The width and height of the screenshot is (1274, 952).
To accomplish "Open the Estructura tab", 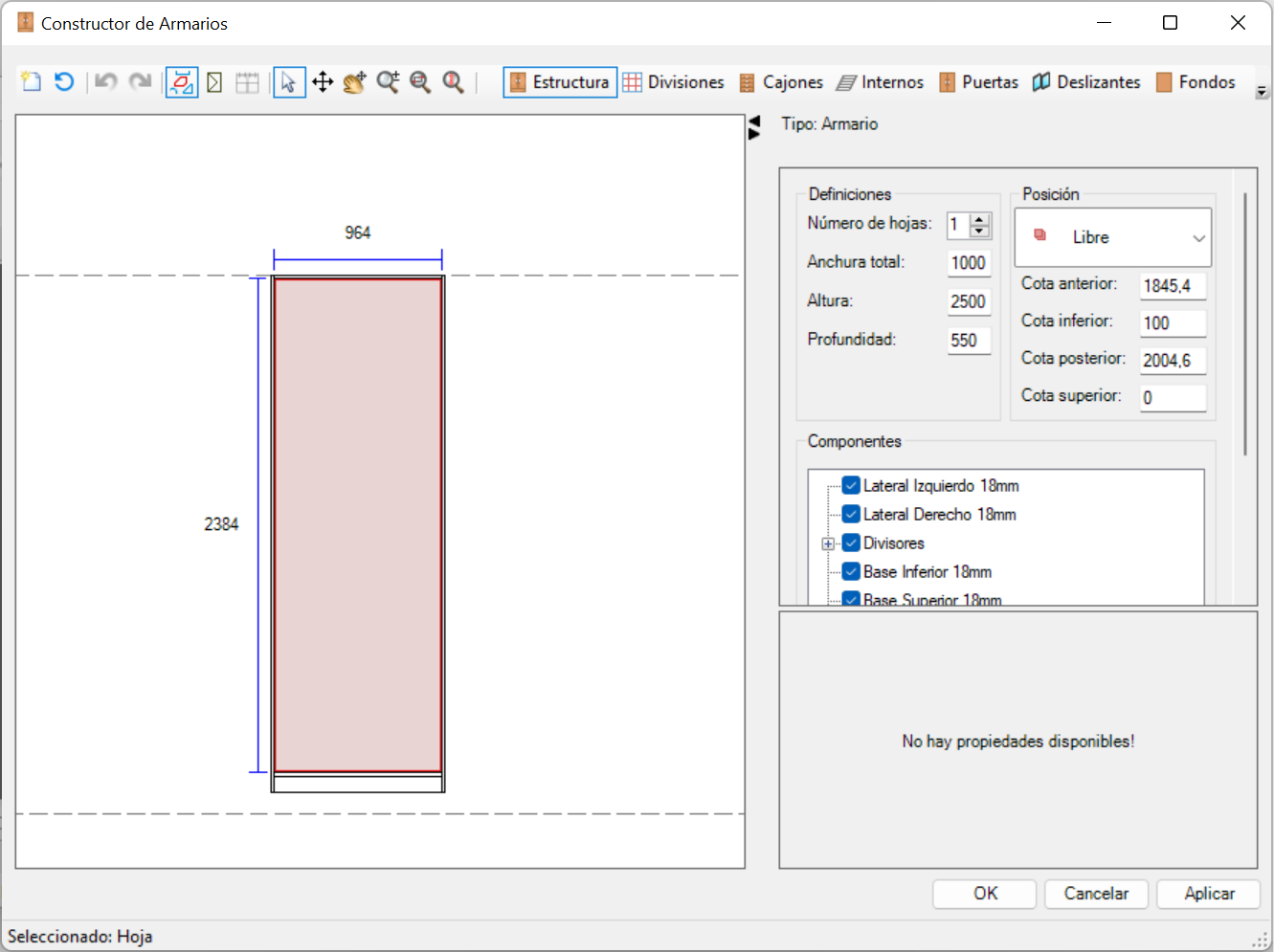I will [x=560, y=82].
